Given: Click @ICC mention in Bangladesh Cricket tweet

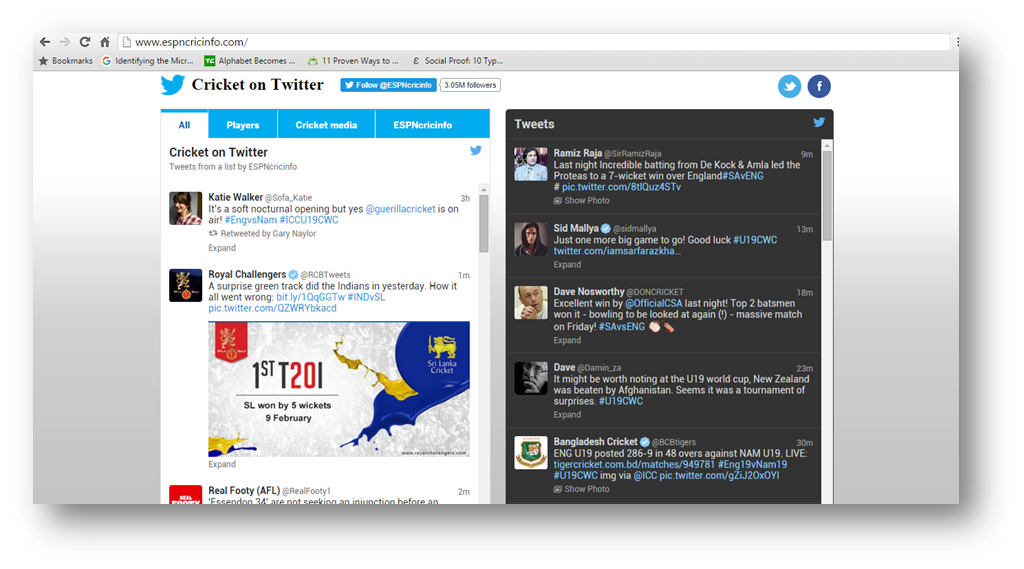Looking at the screenshot, I should 645,476.
